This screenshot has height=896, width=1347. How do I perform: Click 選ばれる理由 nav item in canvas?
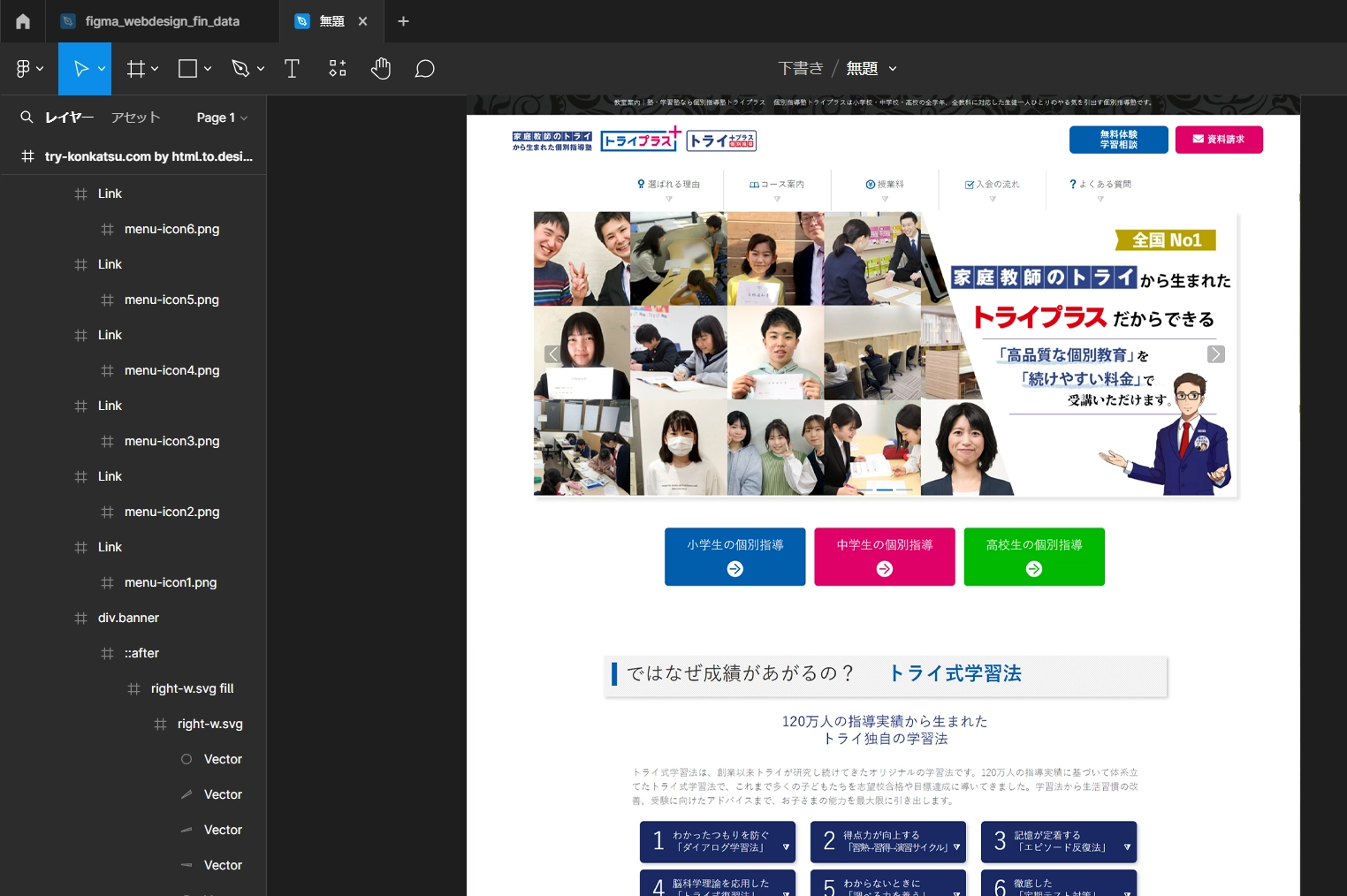(668, 185)
